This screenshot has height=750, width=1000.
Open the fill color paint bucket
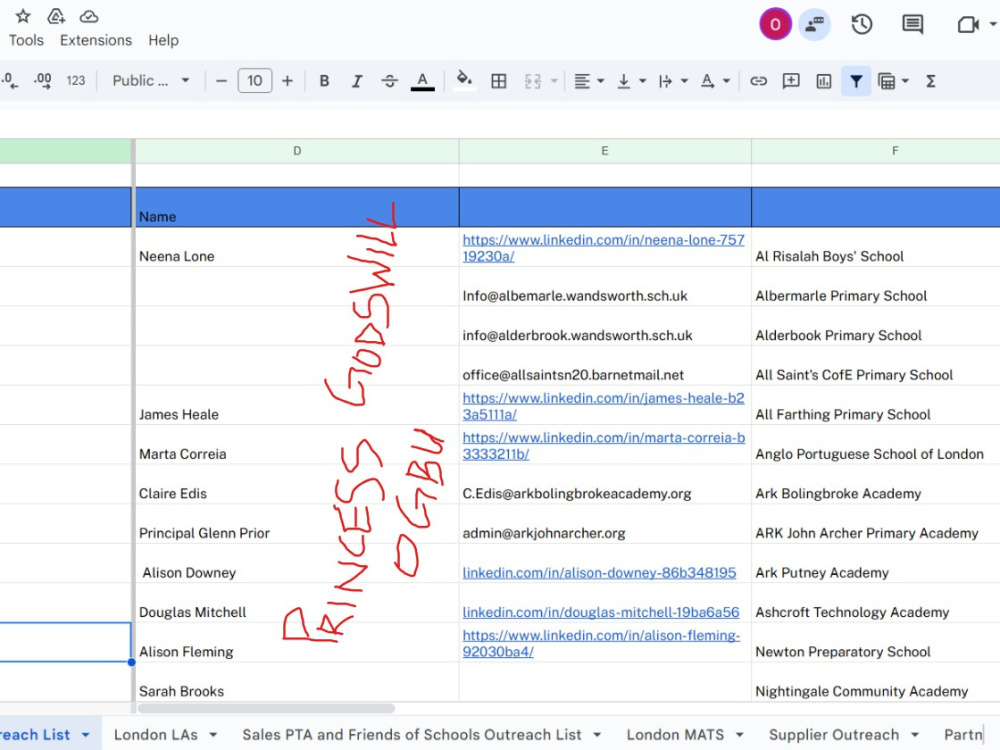tap(464, 80)
